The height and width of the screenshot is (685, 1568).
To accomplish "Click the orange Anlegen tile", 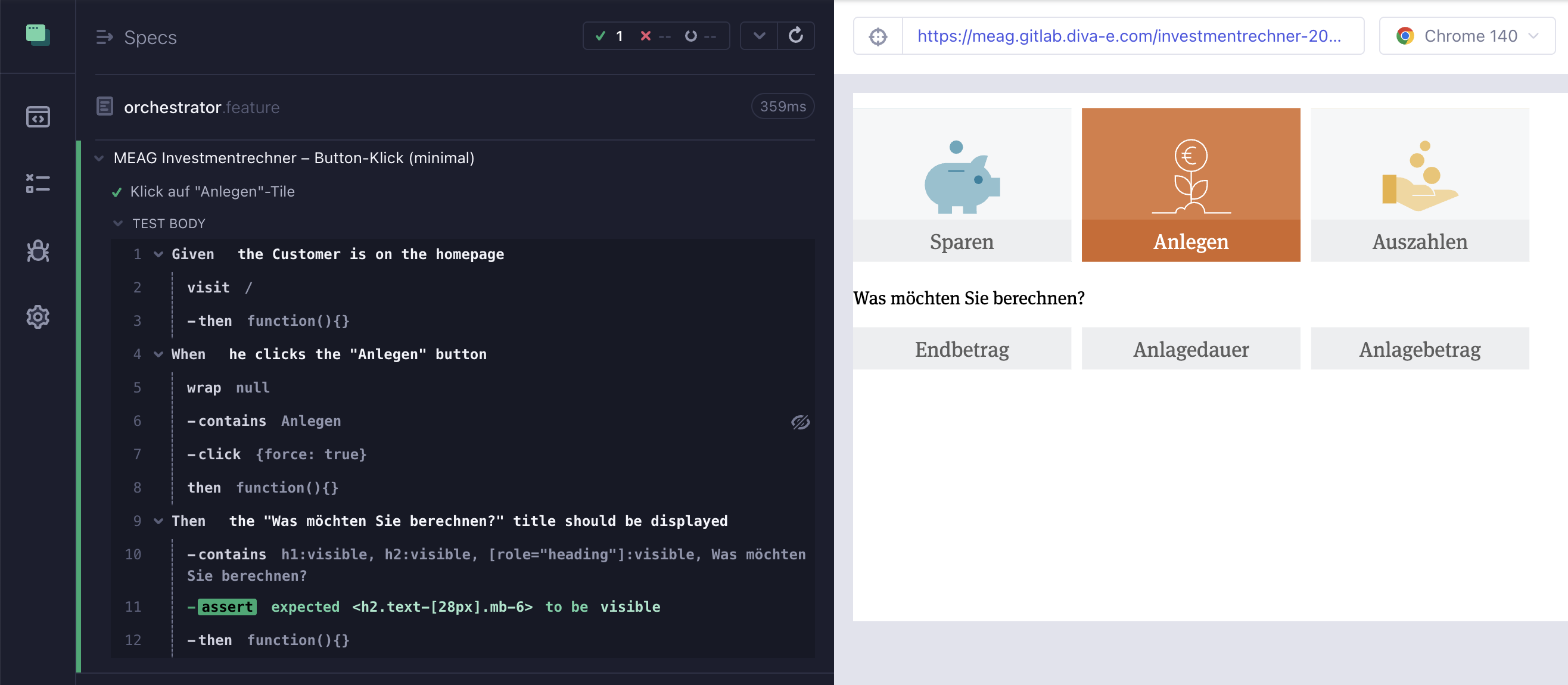I will (x=1191, y=184).
